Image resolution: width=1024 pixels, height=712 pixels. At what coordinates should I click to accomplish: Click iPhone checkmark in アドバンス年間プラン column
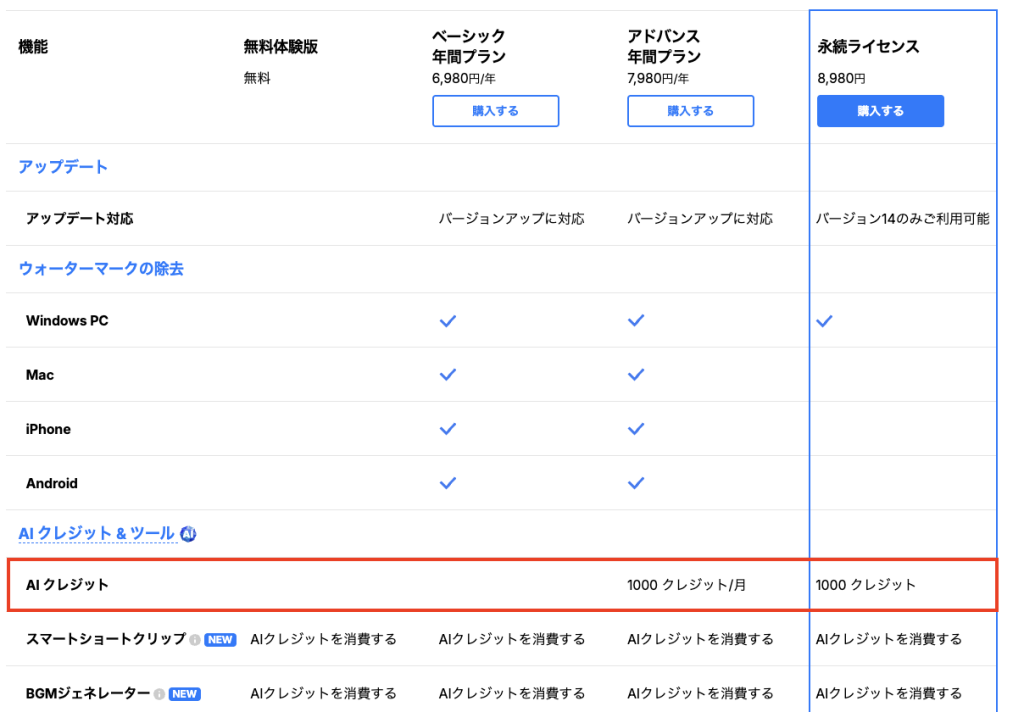pyautogui.click(x=636, y=429)
